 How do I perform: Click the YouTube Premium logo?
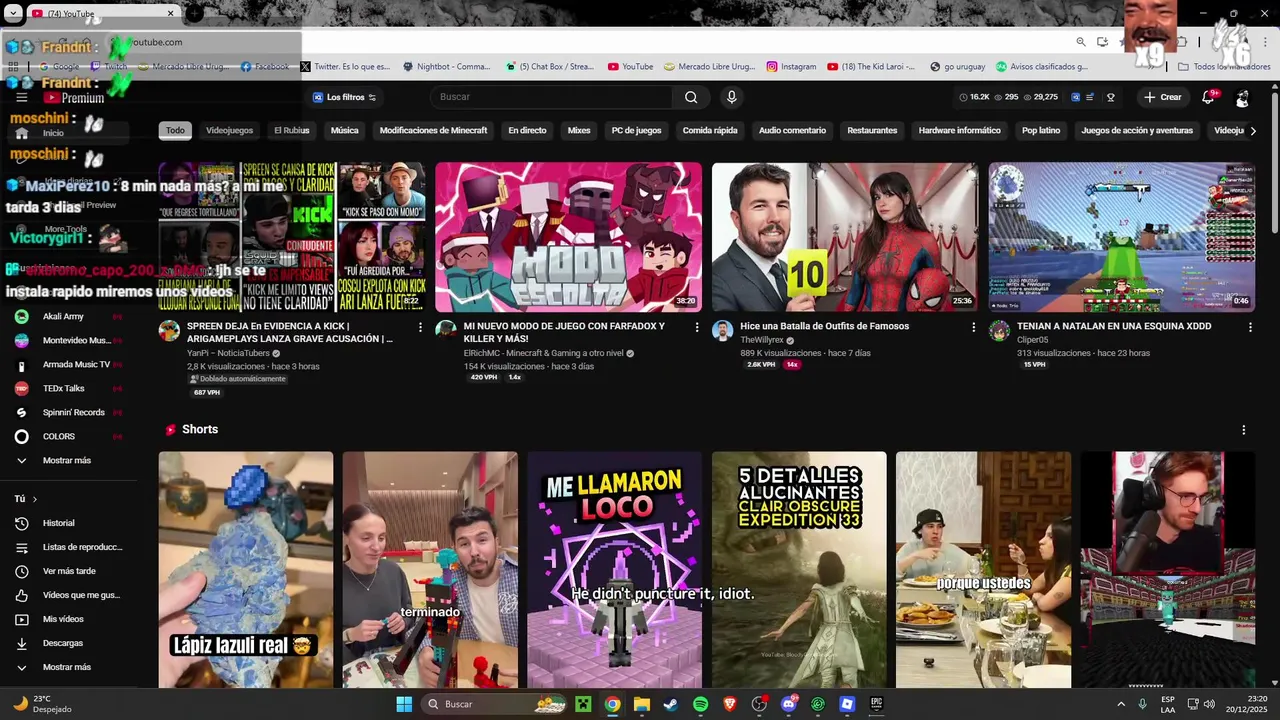click(74, 98)
